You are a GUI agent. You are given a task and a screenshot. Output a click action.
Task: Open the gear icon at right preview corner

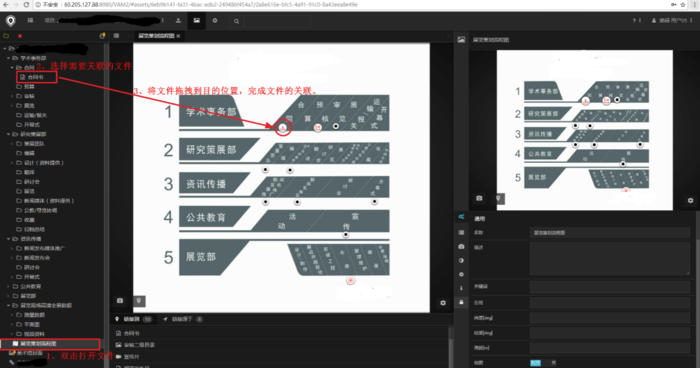[x=691, y=200]
